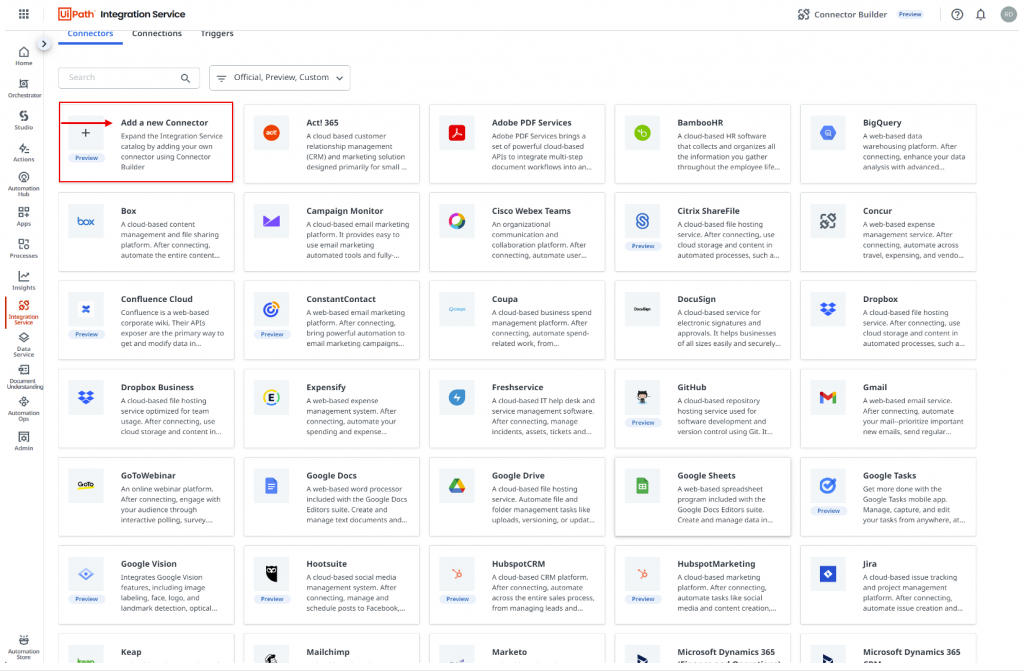Open Document Understanding from sidebar
The height and width of the screenshot is (671, 1024).
tap(24, 377)
